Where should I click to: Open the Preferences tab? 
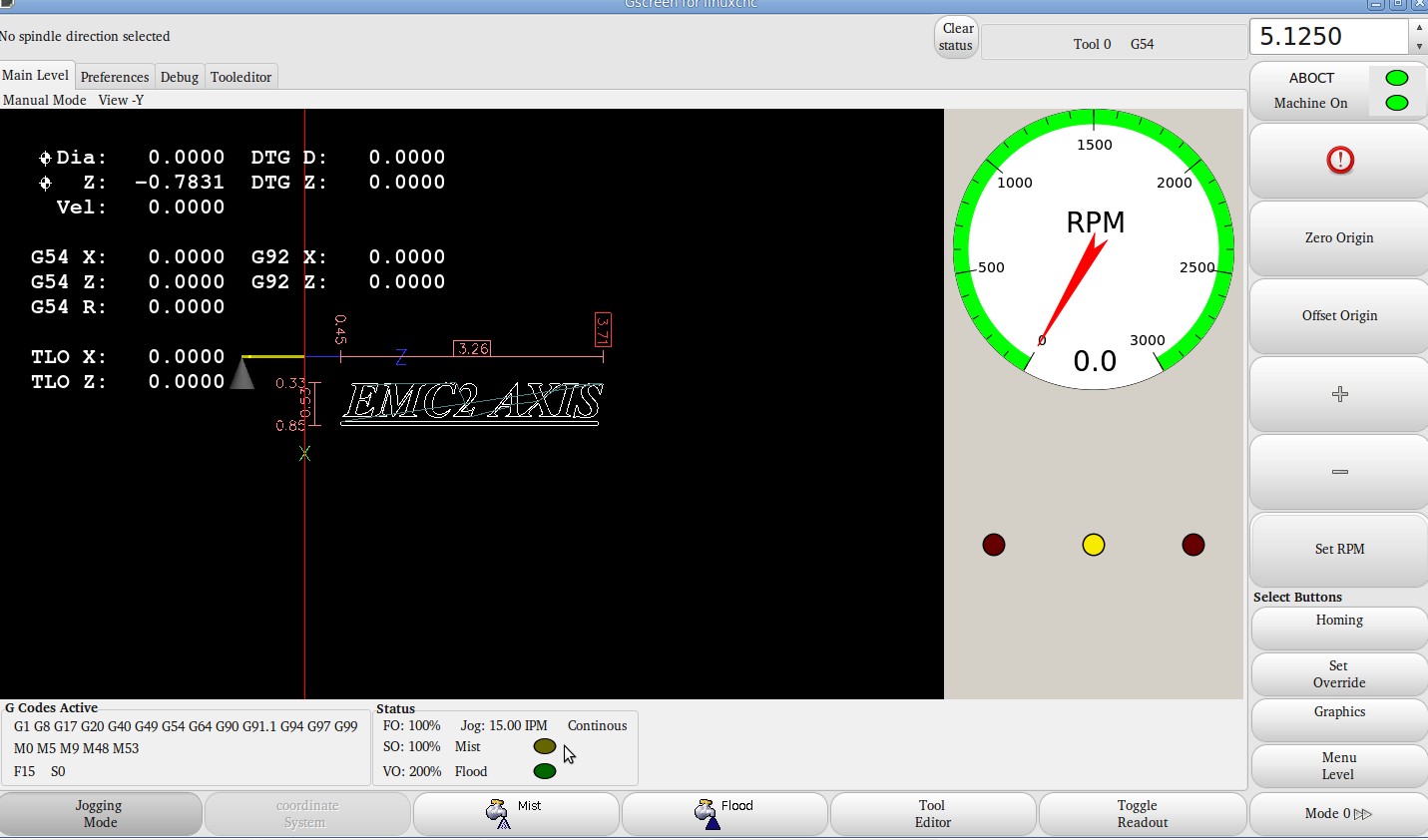click(x=115, y=77)
